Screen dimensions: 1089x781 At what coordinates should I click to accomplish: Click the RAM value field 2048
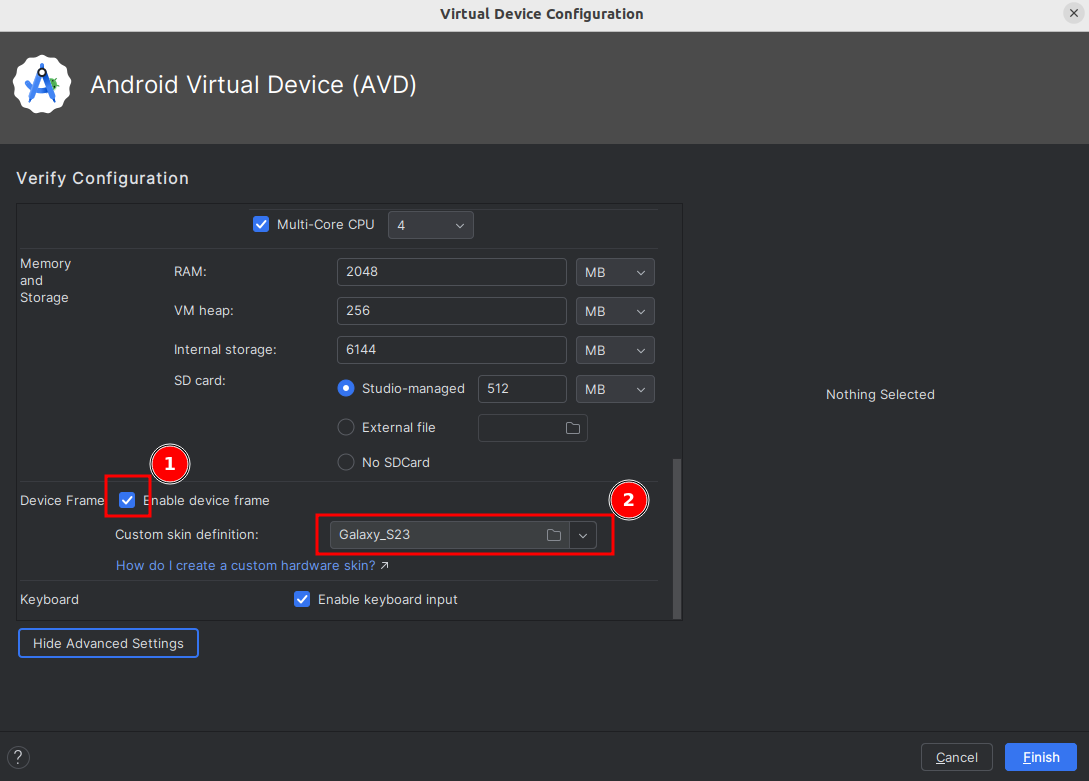(x=451, y=272)
